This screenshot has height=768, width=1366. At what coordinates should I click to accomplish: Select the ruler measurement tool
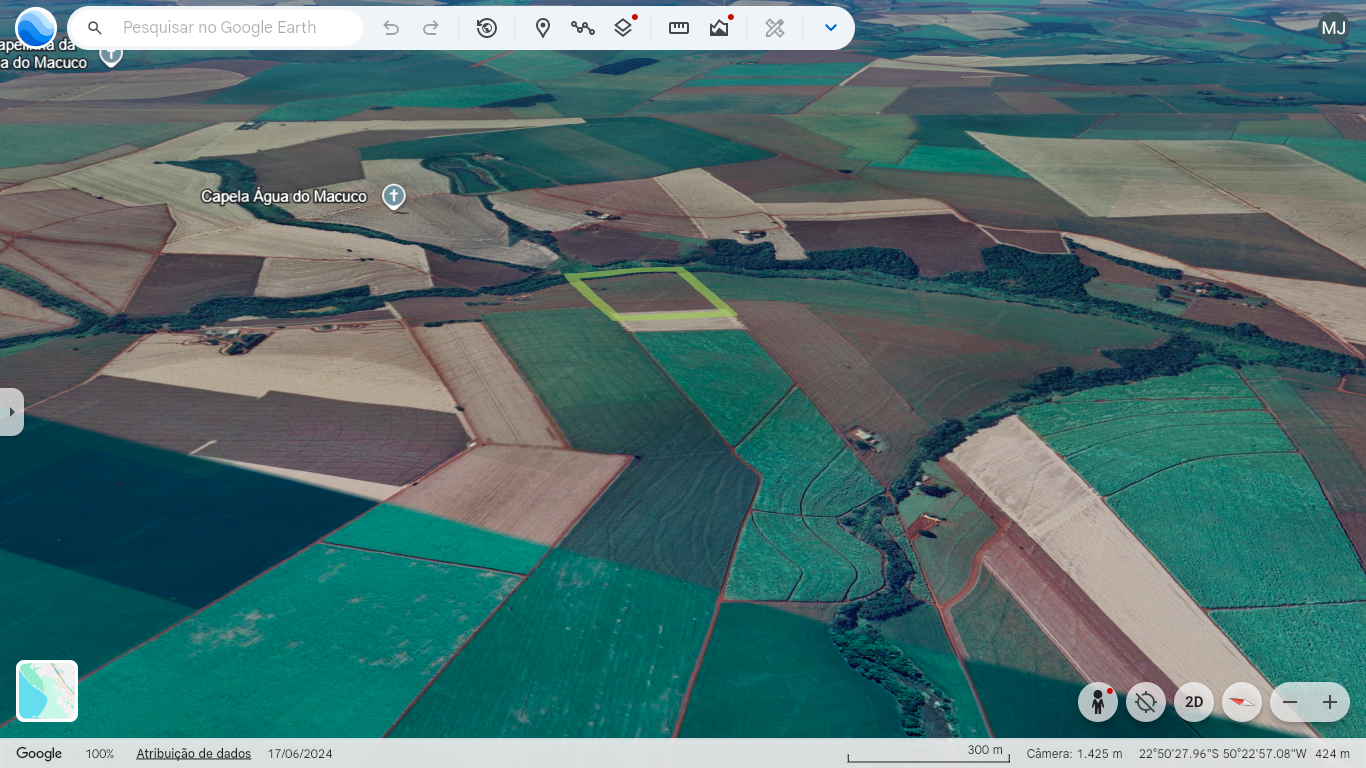679,28
